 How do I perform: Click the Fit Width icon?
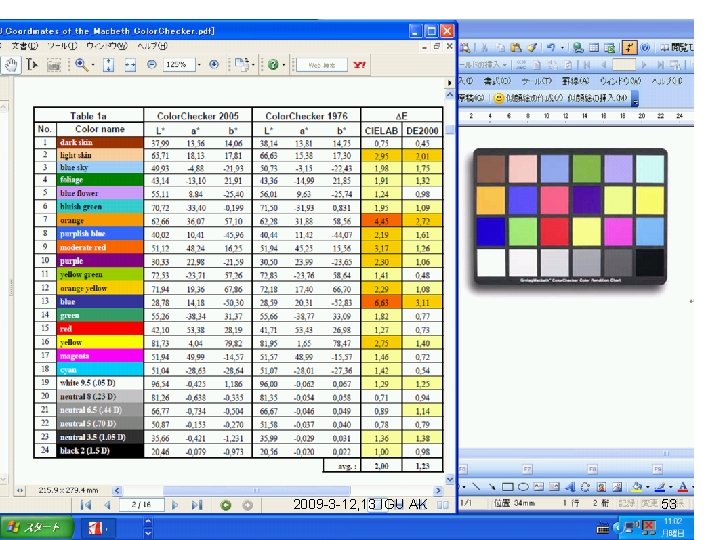click(x=130, y=65)
